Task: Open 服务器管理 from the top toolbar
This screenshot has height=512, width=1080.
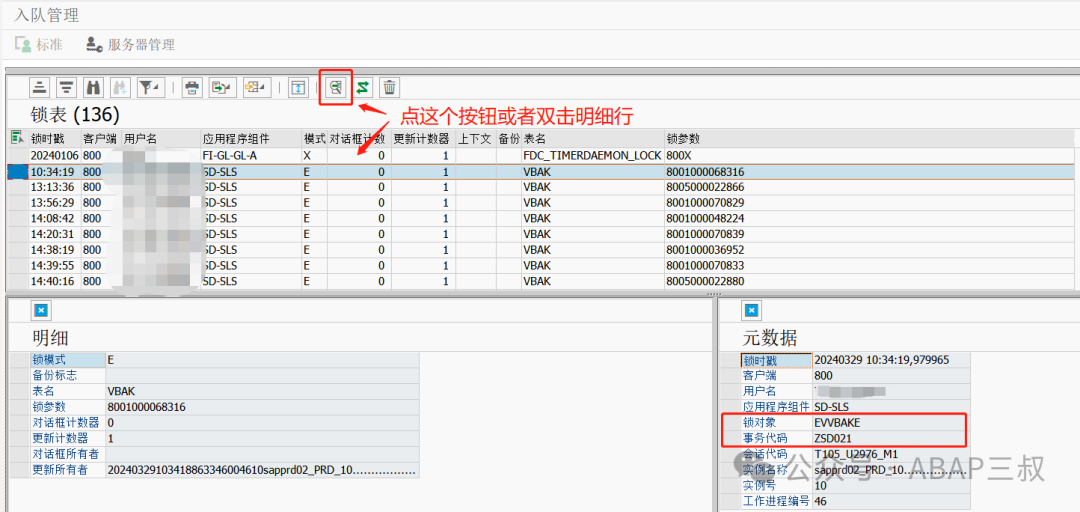Action: (130, 45)
